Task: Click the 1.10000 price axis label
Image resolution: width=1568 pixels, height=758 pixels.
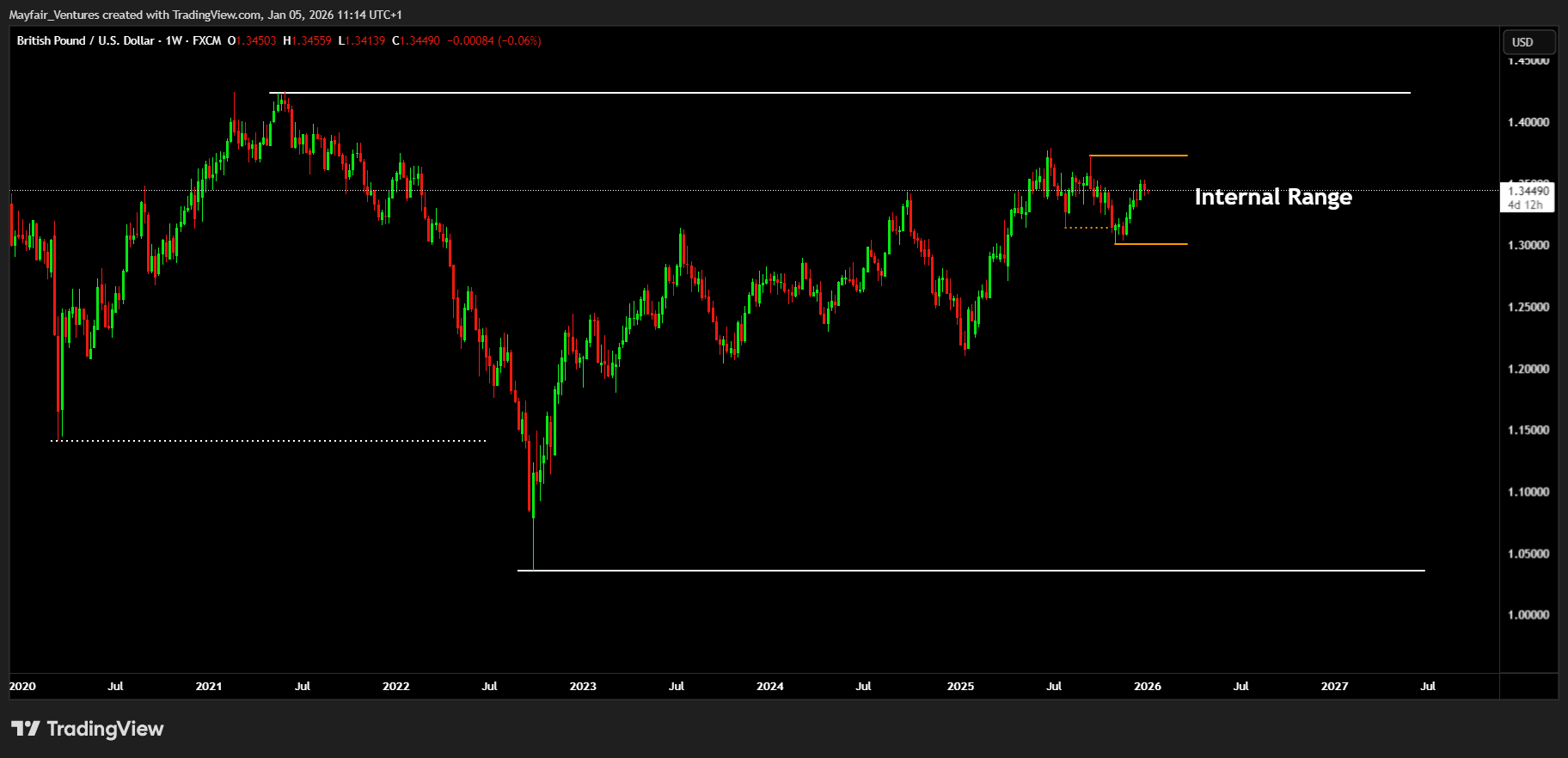Action: [x=1528, y=492]
